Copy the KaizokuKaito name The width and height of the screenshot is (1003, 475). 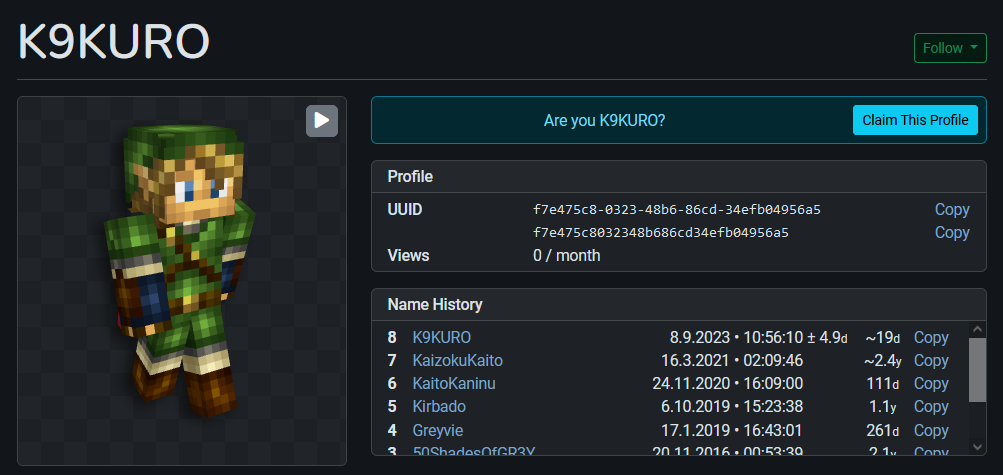click(931, 361)
